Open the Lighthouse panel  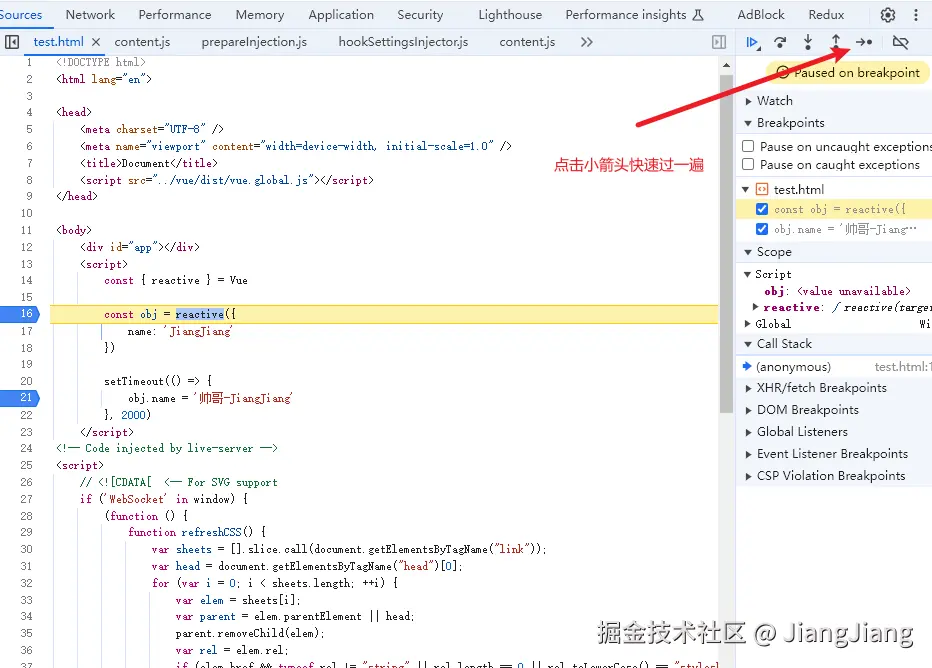(x=510, y=15)
